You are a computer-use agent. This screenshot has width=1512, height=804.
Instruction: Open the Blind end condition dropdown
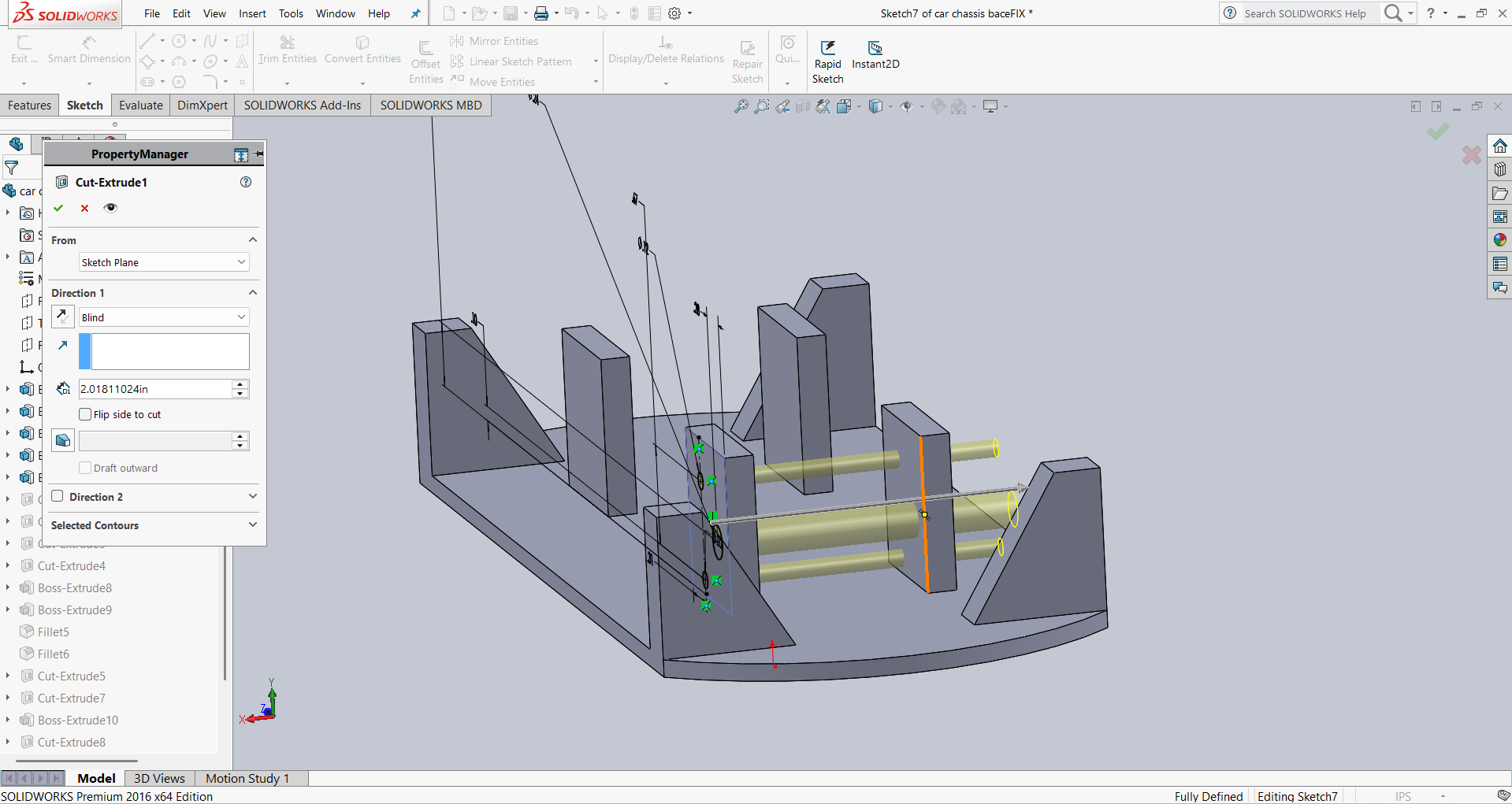[x=164, y=317]
